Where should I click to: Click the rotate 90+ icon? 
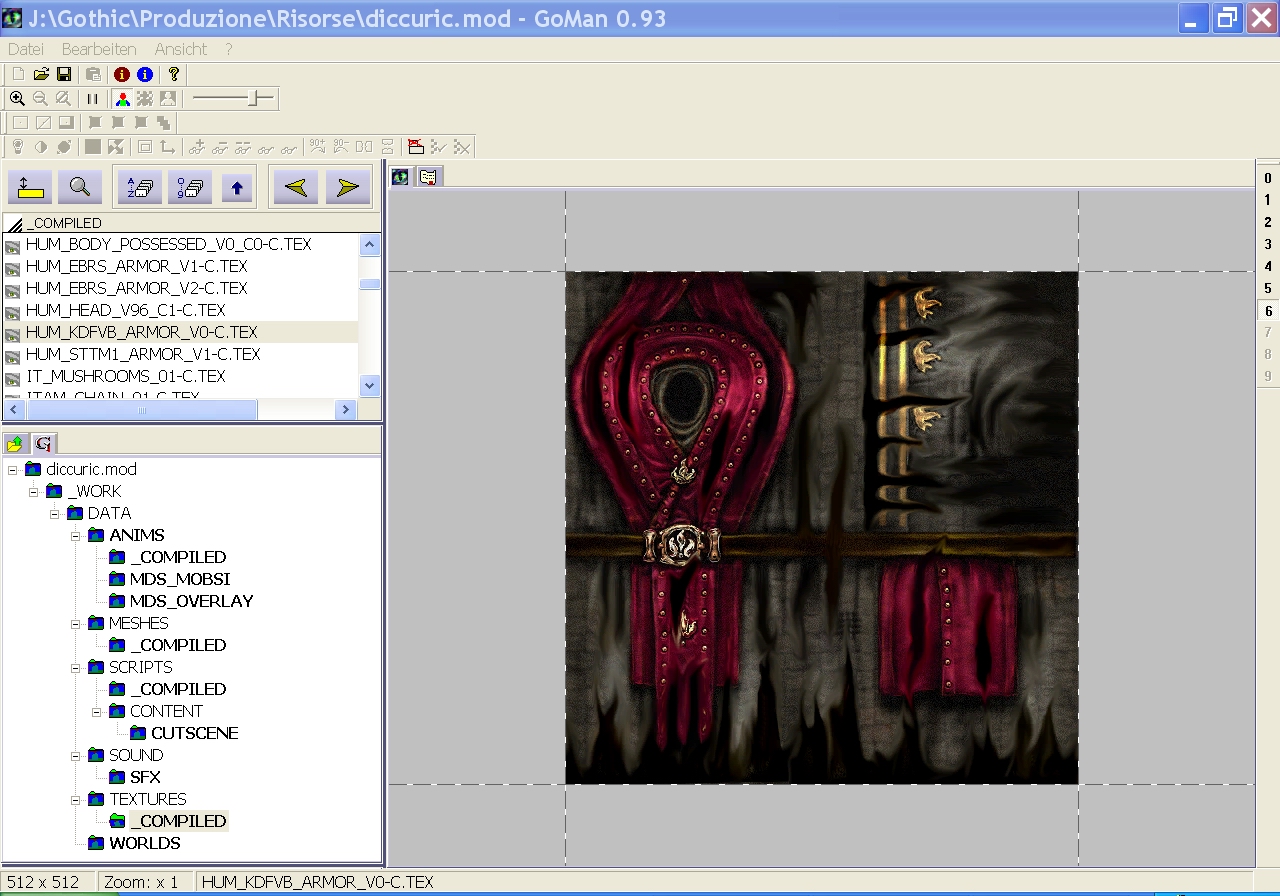317,147
